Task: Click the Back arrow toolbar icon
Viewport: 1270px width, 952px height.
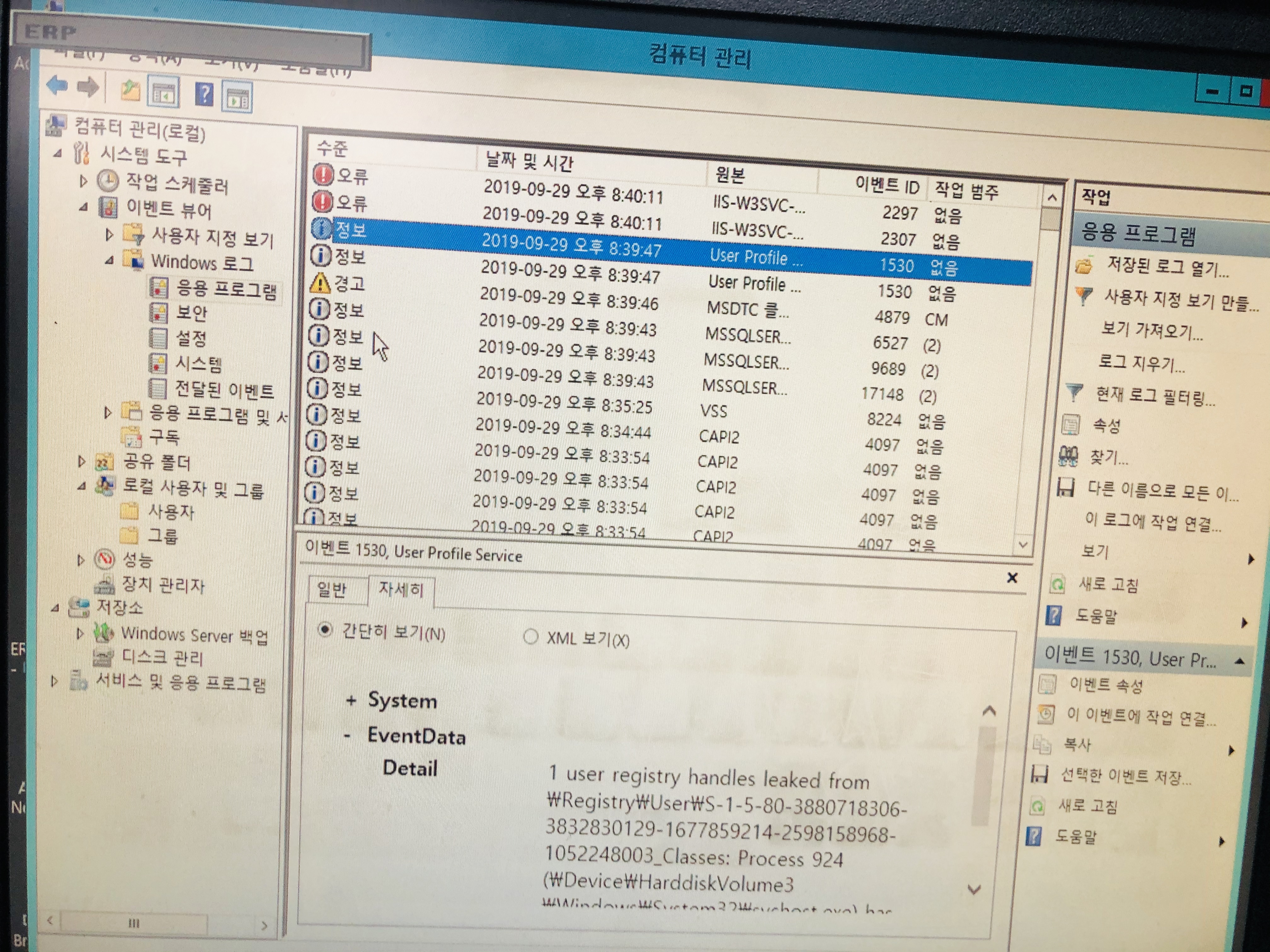Action: (57, 86)
